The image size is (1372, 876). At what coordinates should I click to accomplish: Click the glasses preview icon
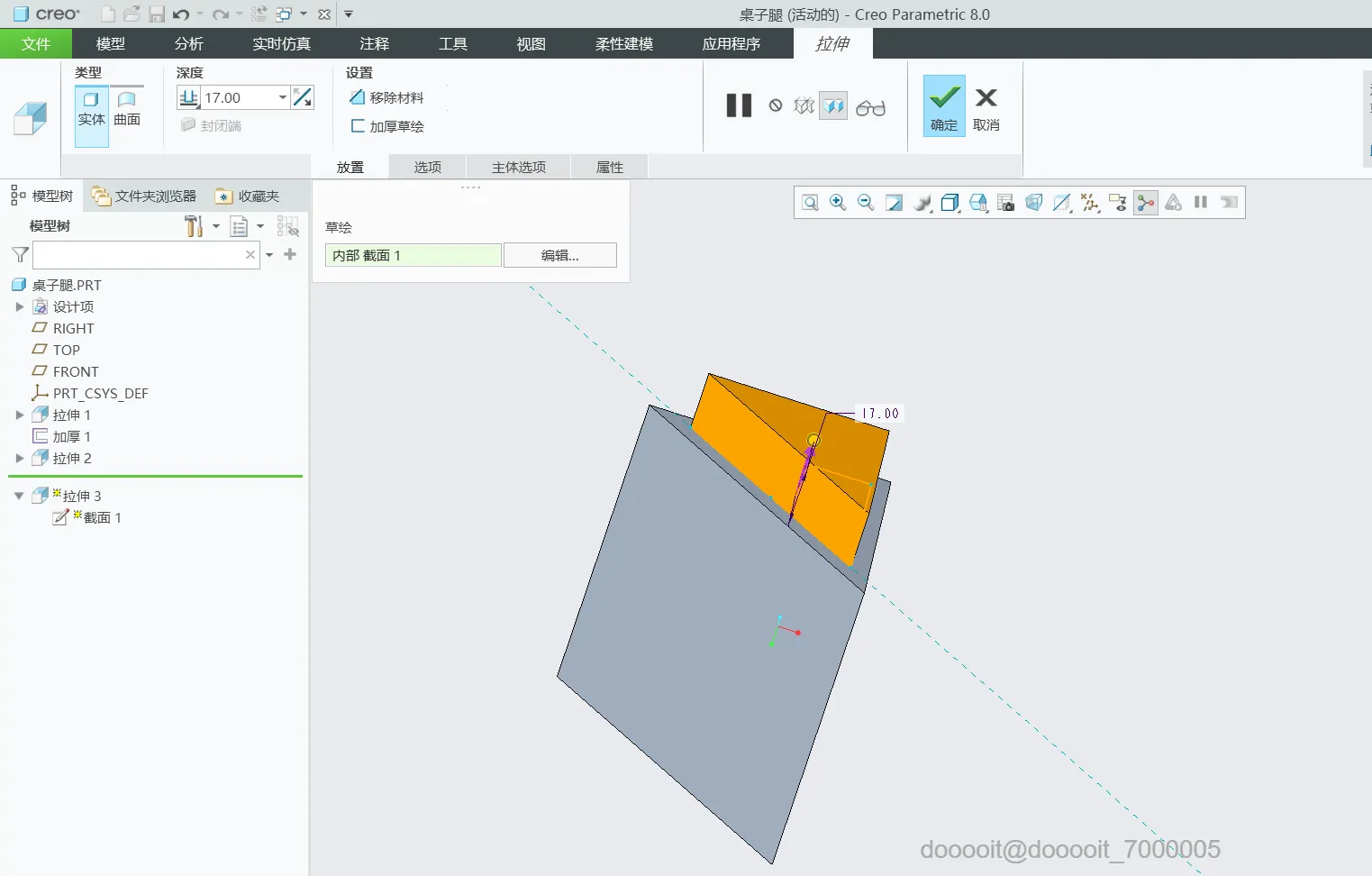point(870,107)
